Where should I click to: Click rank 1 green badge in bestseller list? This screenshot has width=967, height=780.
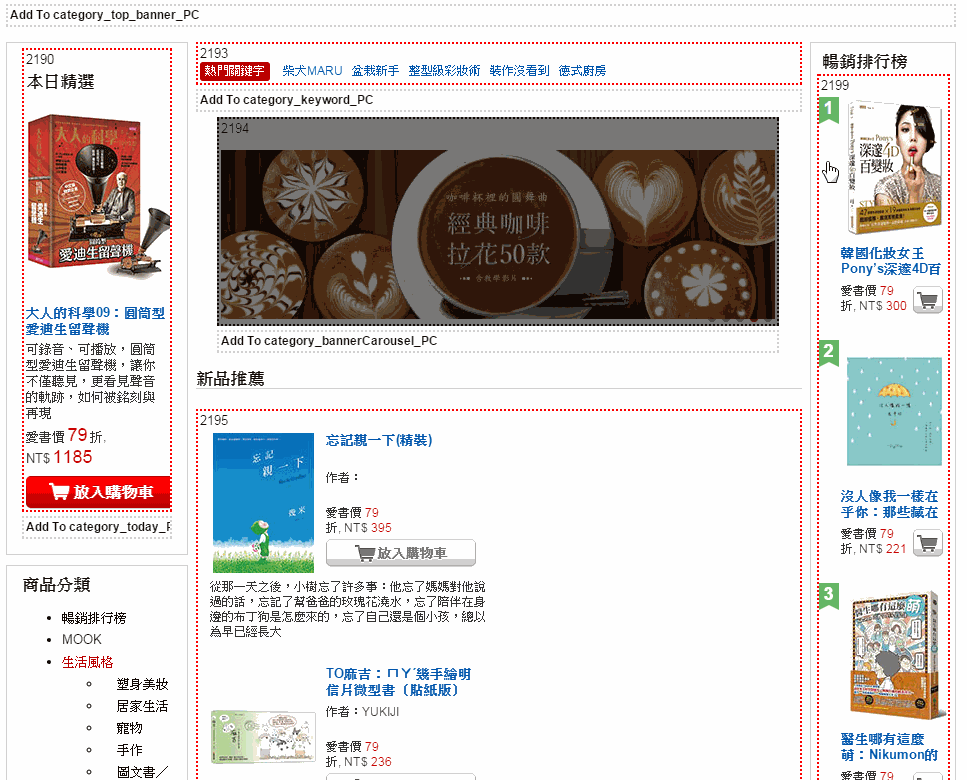pos(829,110)
